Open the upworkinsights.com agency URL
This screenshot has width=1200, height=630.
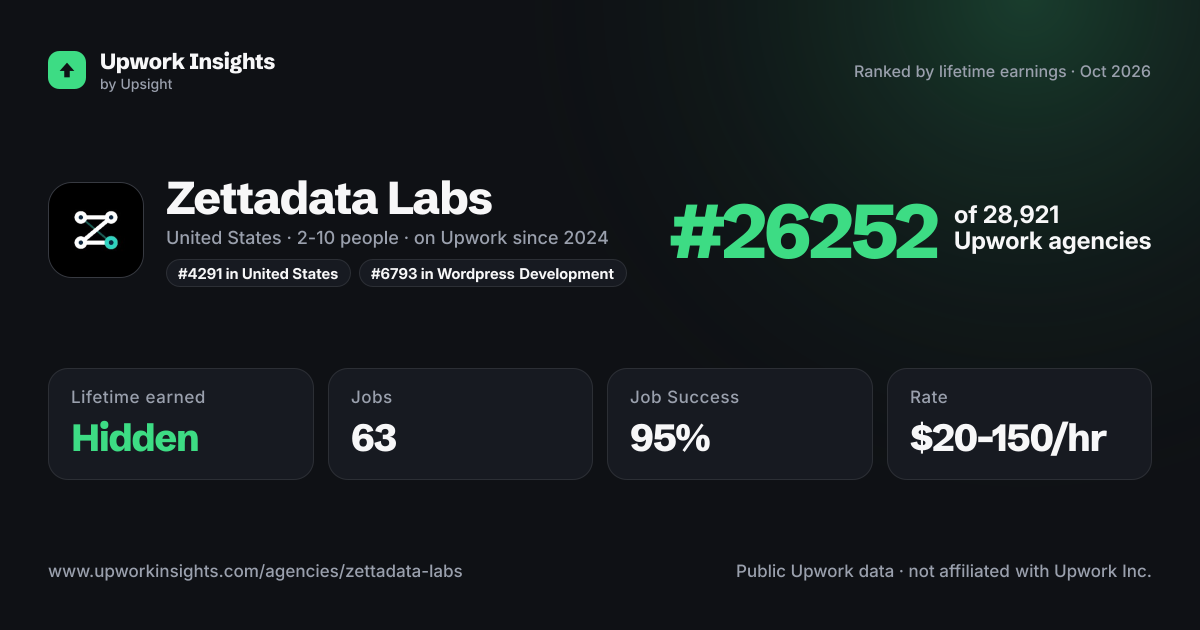255,571
